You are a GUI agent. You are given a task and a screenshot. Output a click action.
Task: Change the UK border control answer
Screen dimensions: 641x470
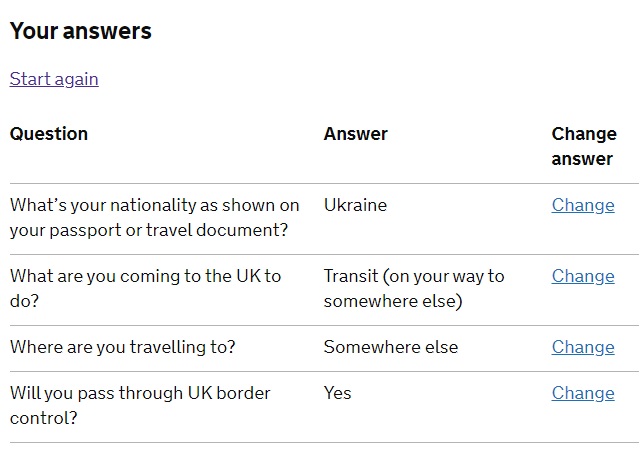point(583,393)
